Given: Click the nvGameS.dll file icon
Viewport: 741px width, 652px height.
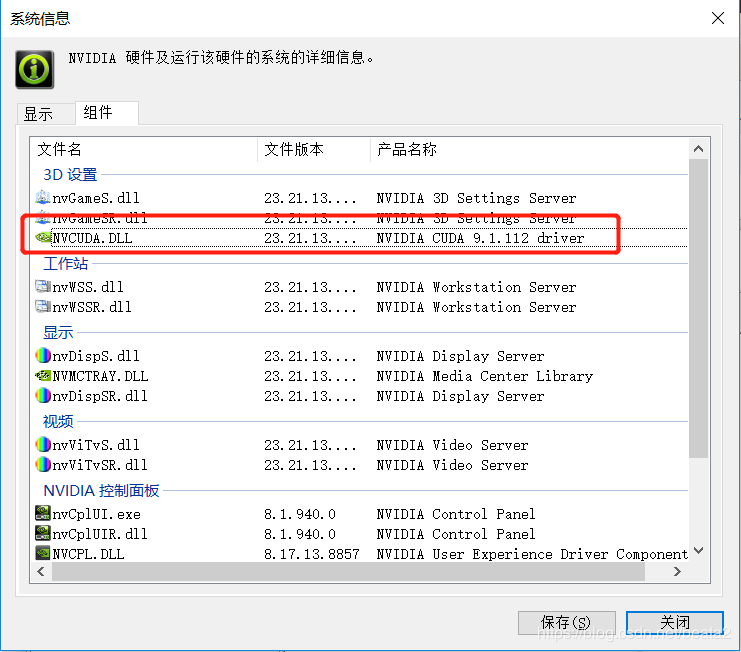Looking at the screenshot, I should point(43,197).
